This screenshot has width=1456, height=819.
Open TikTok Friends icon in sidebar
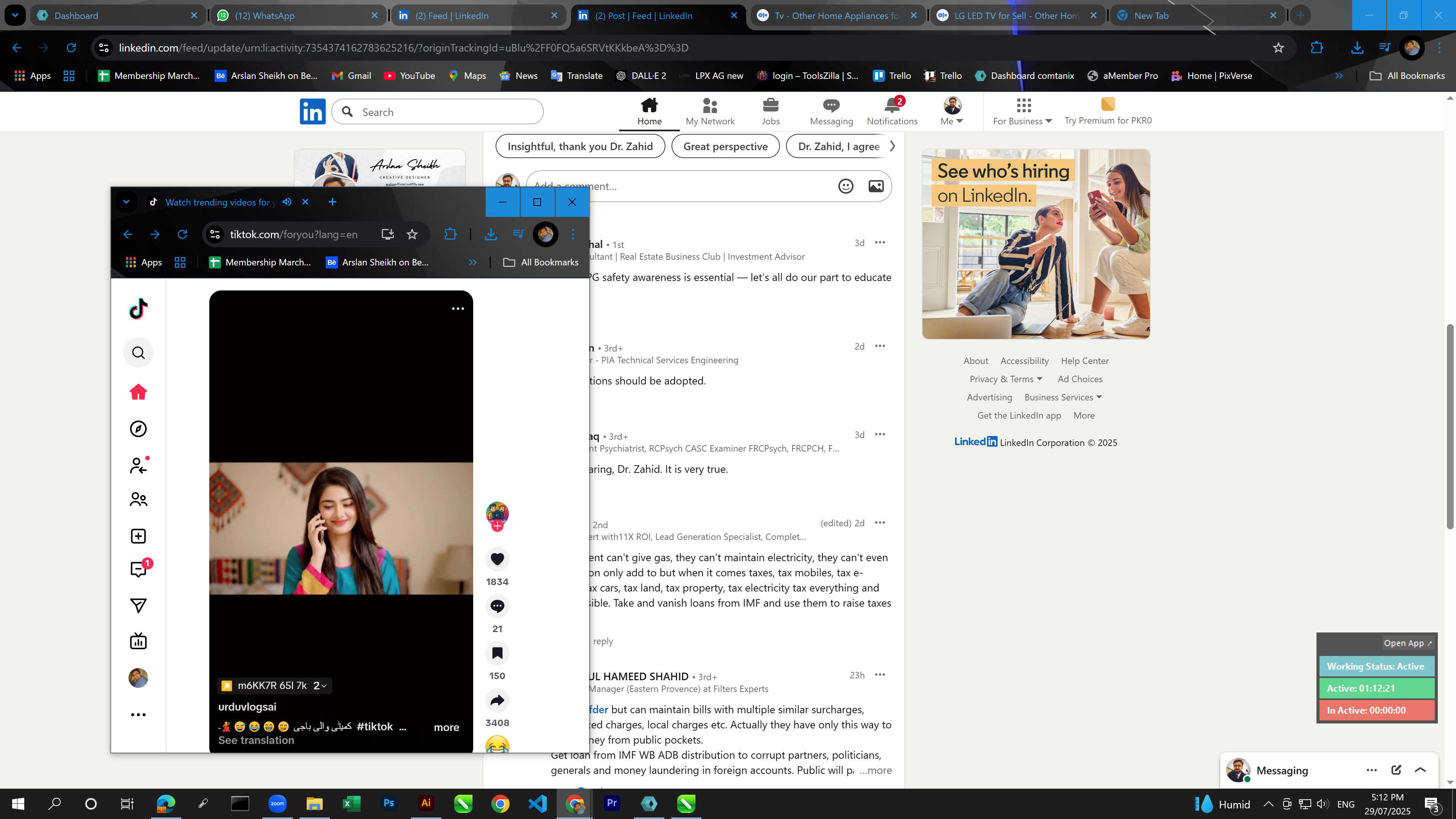tap(138, 500)
